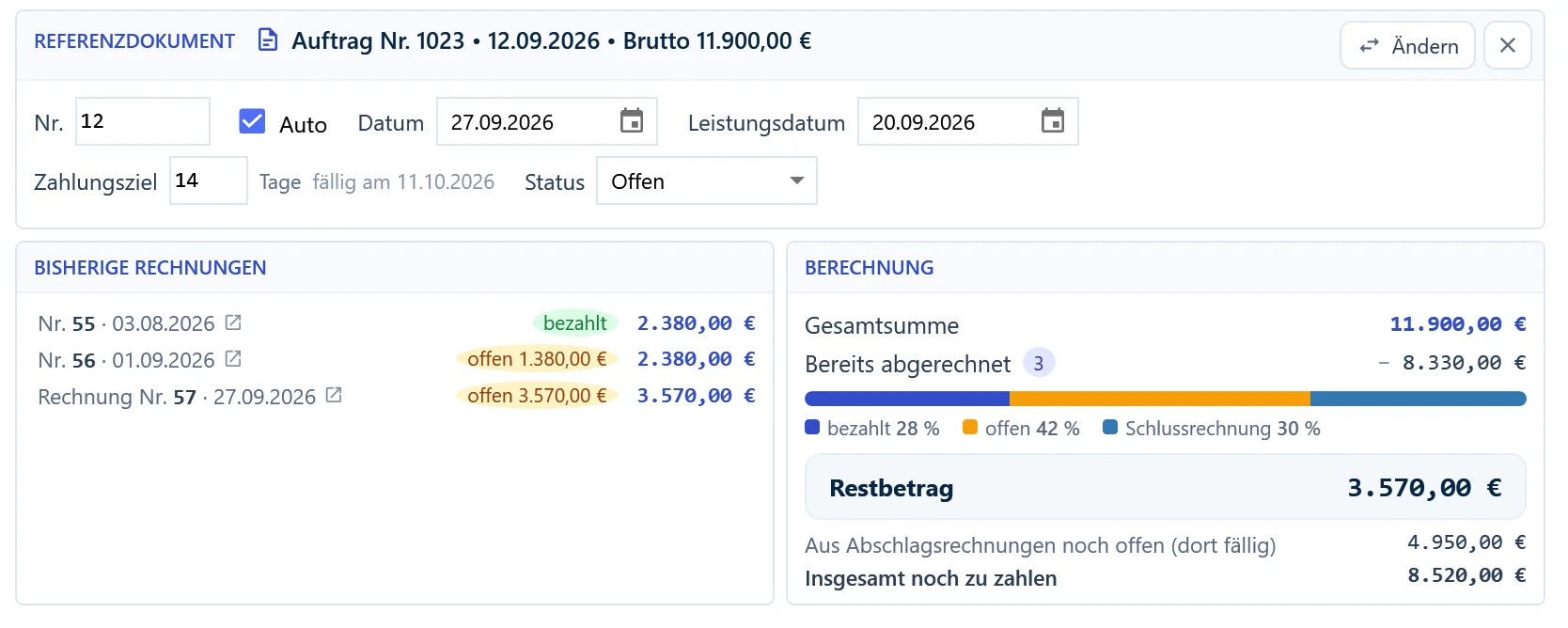Select invoice row Nr. 55 · 03.08.2026
The image size is (1568, 628).
coord(397,323)
